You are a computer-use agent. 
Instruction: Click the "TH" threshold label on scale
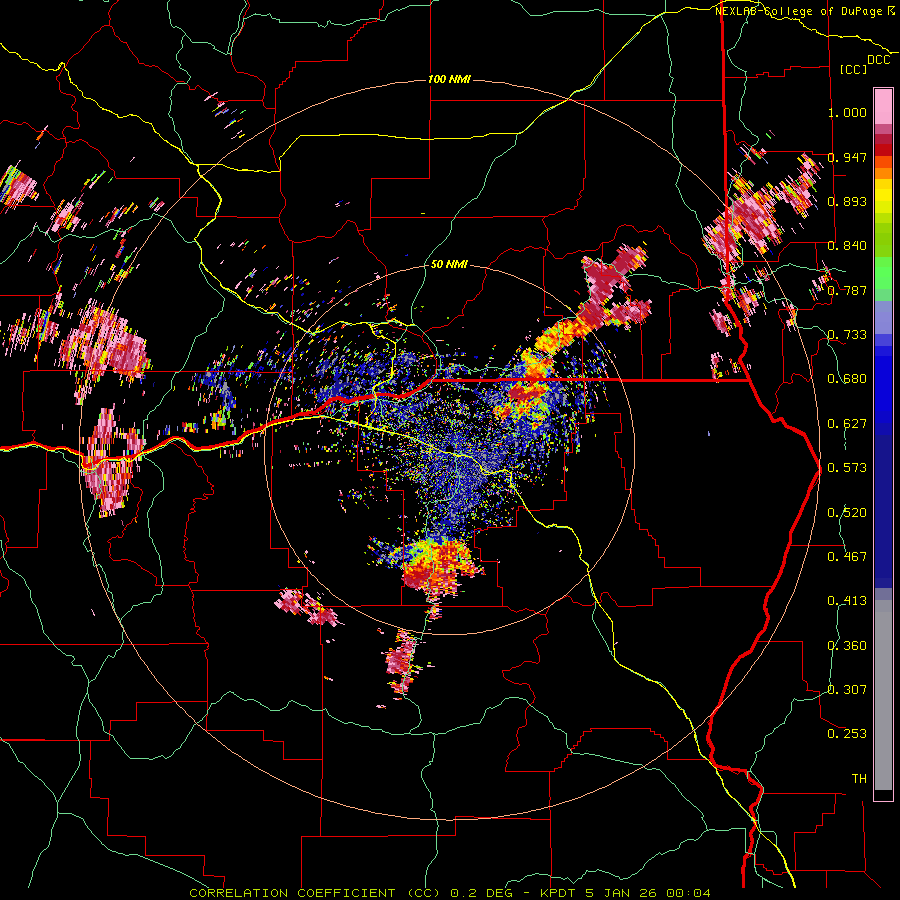859,779
